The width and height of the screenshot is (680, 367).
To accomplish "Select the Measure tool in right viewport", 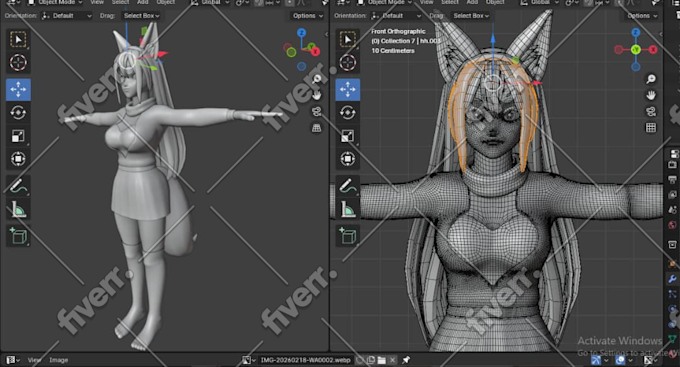I will pyautogui.click(x=347, y=210).
